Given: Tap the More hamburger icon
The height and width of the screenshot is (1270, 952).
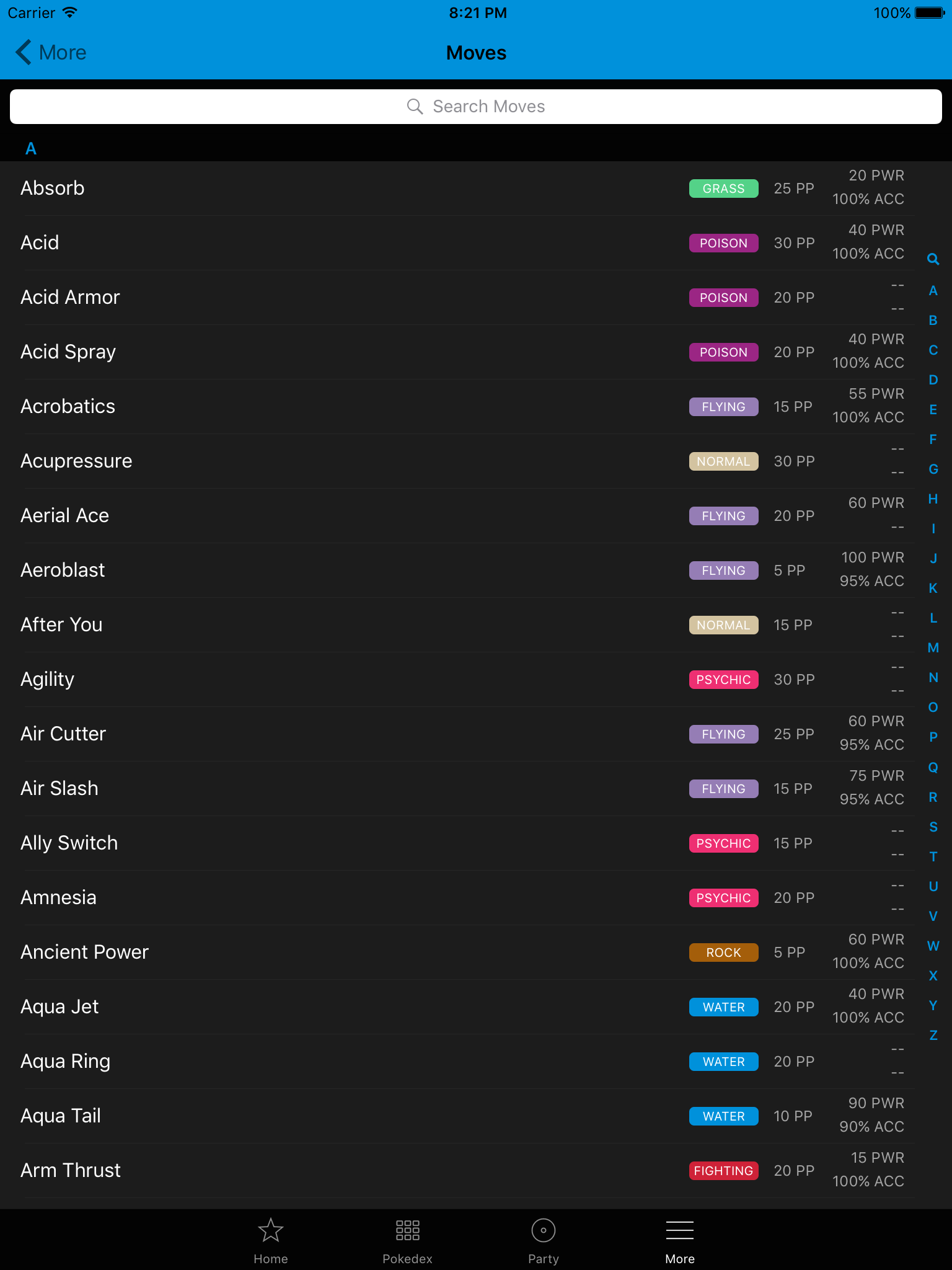Looking at the screenshot, I should (679, 1230).
